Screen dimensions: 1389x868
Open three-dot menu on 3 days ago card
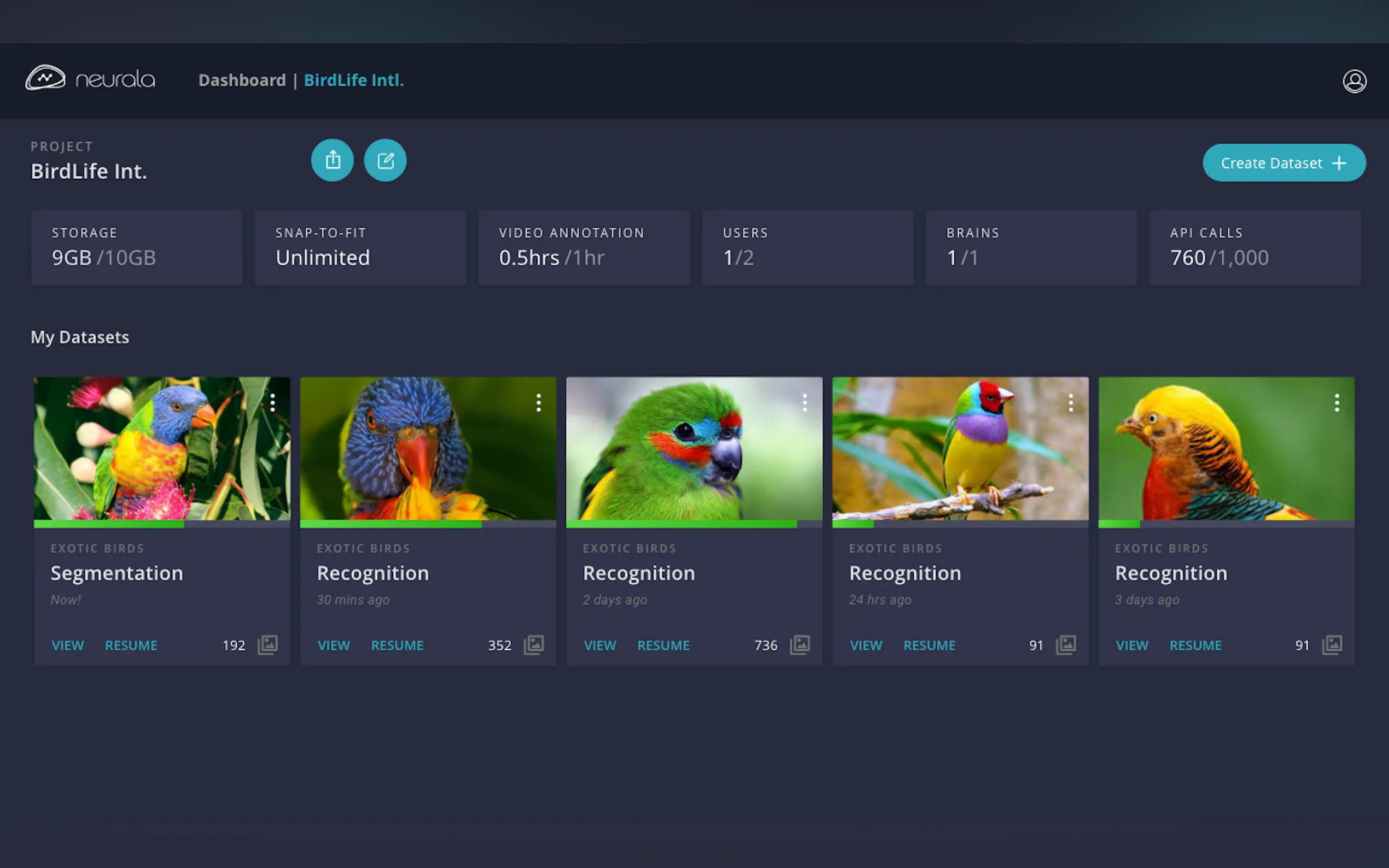coord(1337,402)
